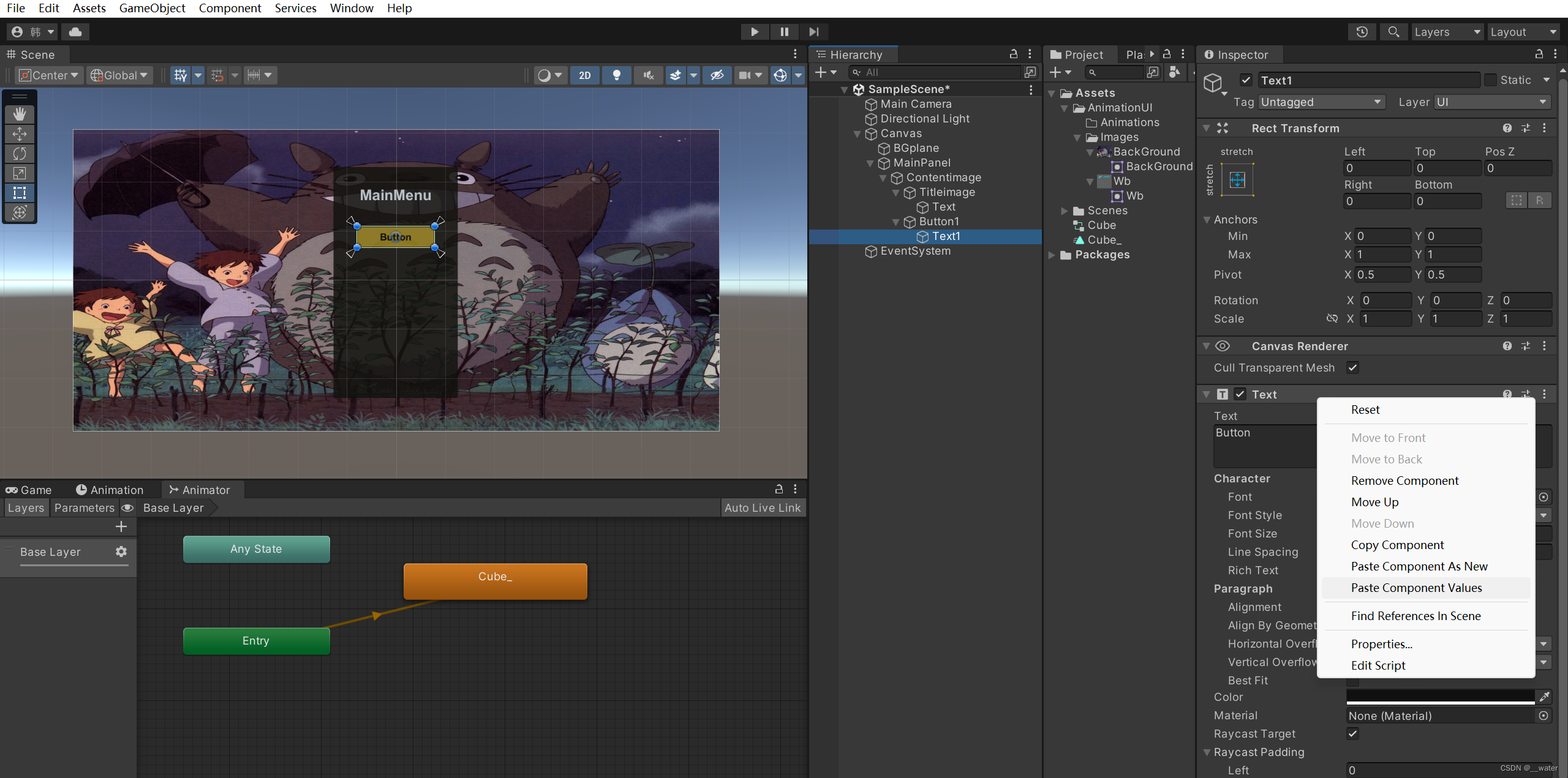Toggle the Text component enabled checkbox
This screenshot has width=1568, height=778.
pyautogui.click(x=1240, y=394)
